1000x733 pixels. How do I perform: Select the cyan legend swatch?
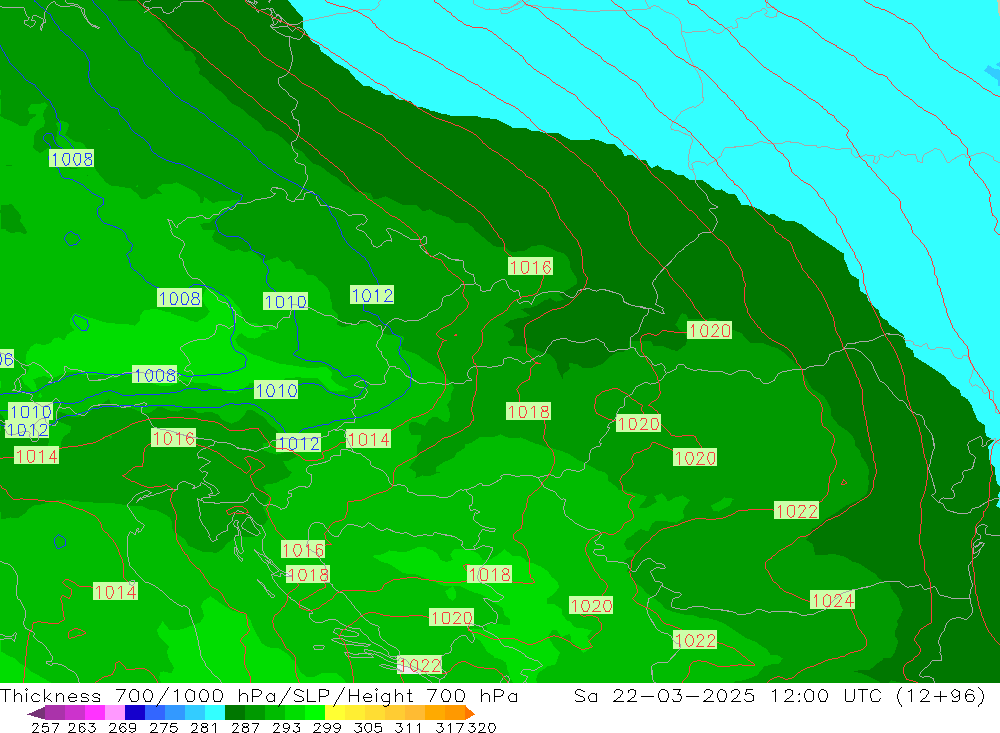[215, 712]
